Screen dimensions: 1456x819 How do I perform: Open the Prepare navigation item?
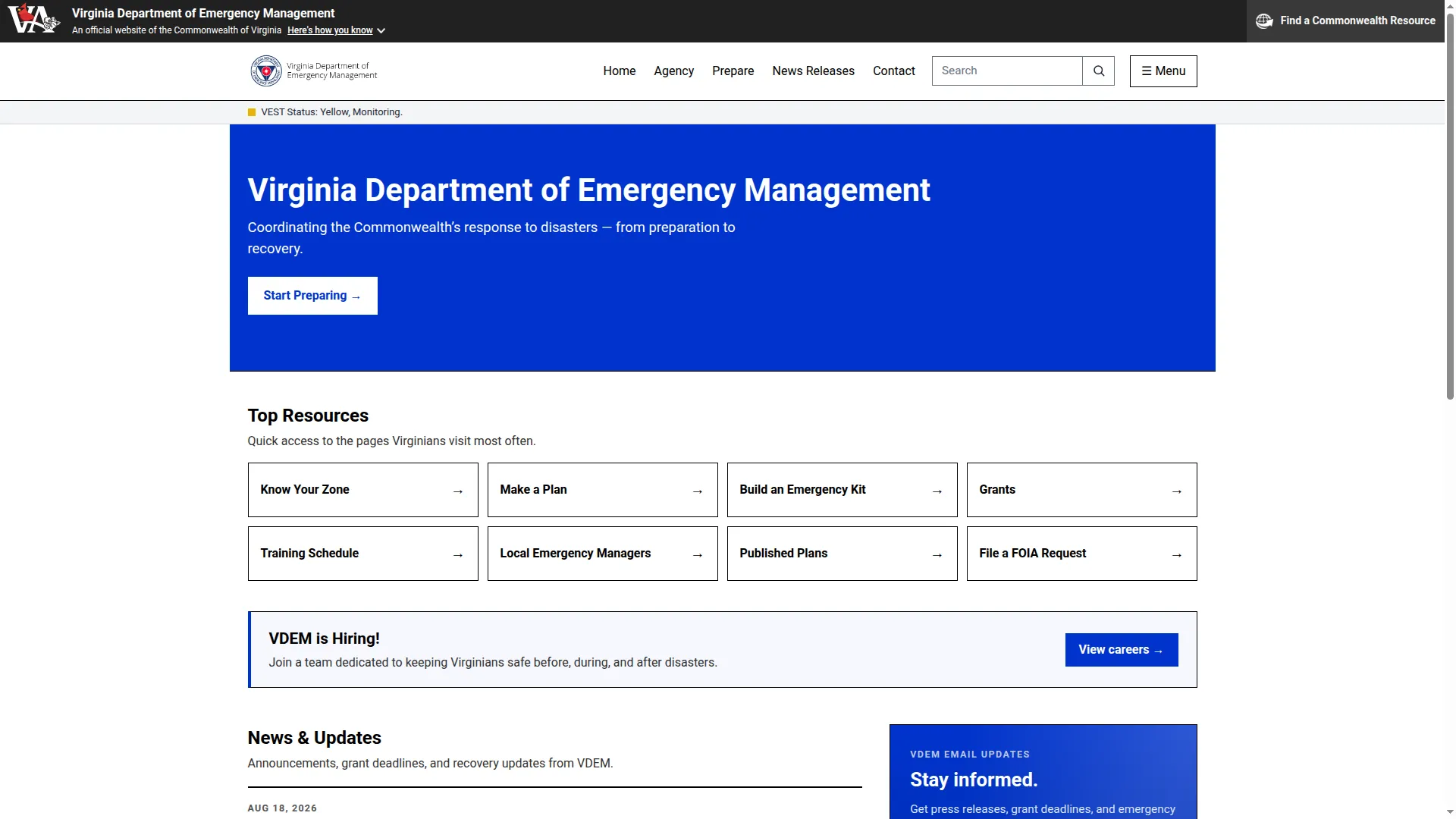(x=733, y=71)
